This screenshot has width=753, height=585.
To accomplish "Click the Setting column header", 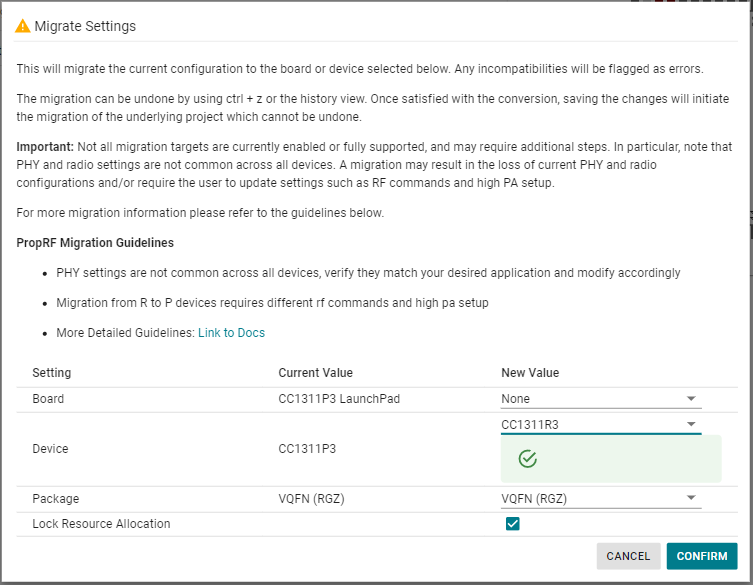I will pyautogui.click(x=52, y=373).
